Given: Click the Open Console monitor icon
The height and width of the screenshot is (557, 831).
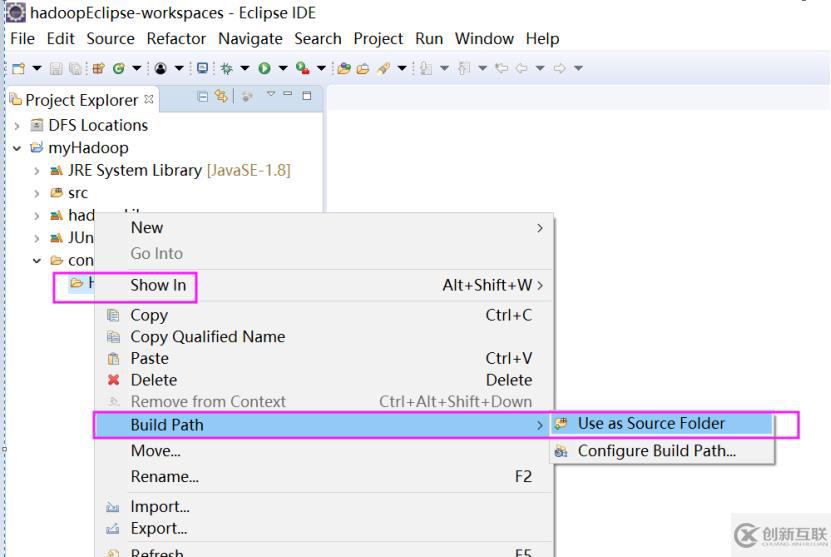Looking at the screenshot, I should tap(202, 68).
